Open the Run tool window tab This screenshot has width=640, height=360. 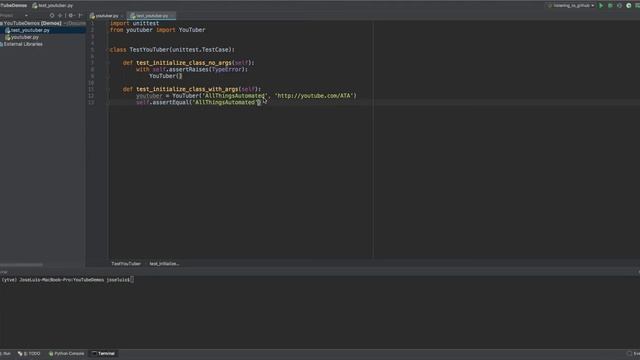6,353
